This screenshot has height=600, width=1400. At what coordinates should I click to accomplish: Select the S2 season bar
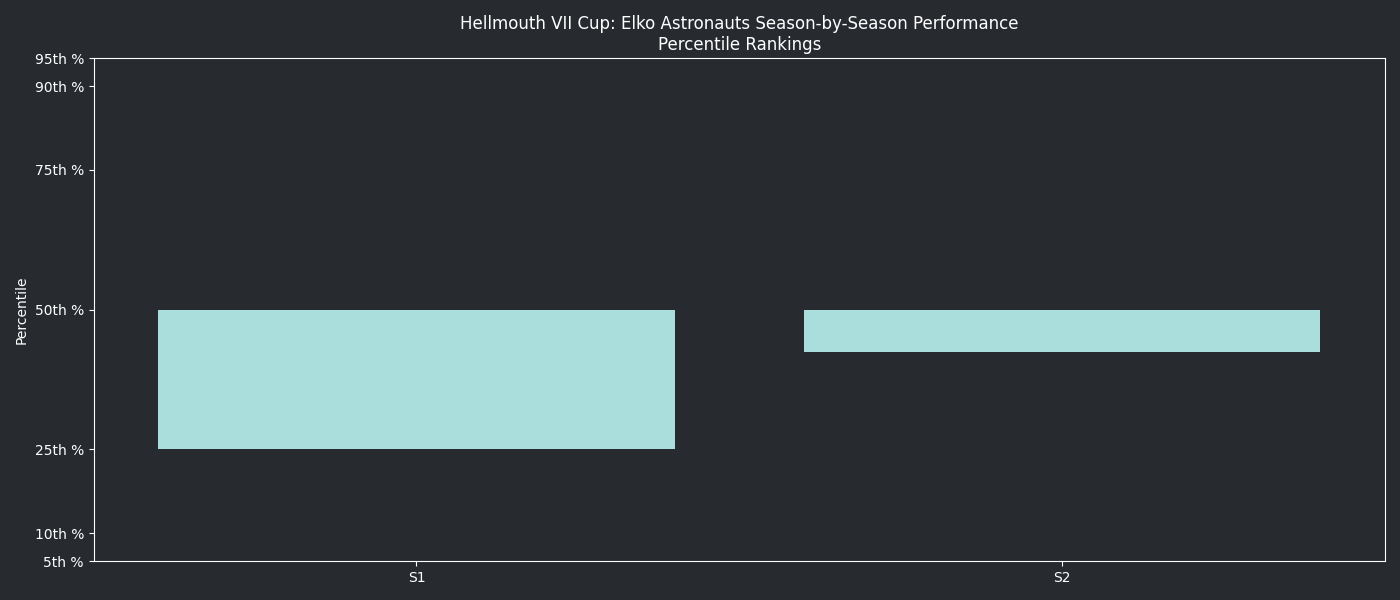[x=1061, y=331]
